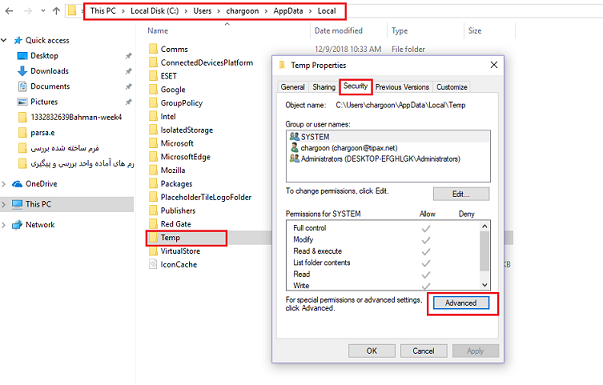603x385 pixels.
Task: Switch to the General tab
Action: click(293, 87)
